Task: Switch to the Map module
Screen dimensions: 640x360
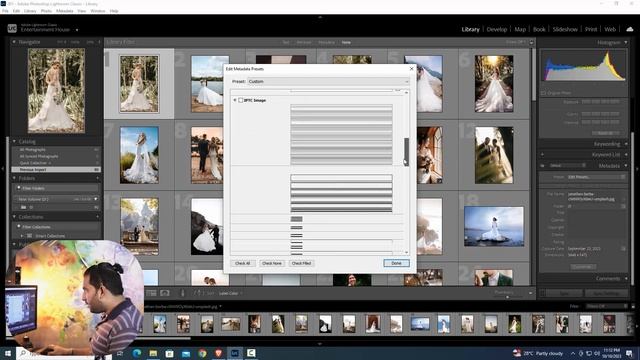Action: coord(520,29)
